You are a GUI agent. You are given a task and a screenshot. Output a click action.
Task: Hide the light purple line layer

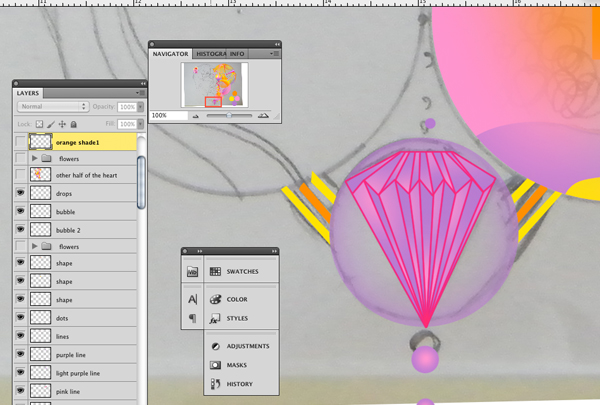(x=21, y=372)
